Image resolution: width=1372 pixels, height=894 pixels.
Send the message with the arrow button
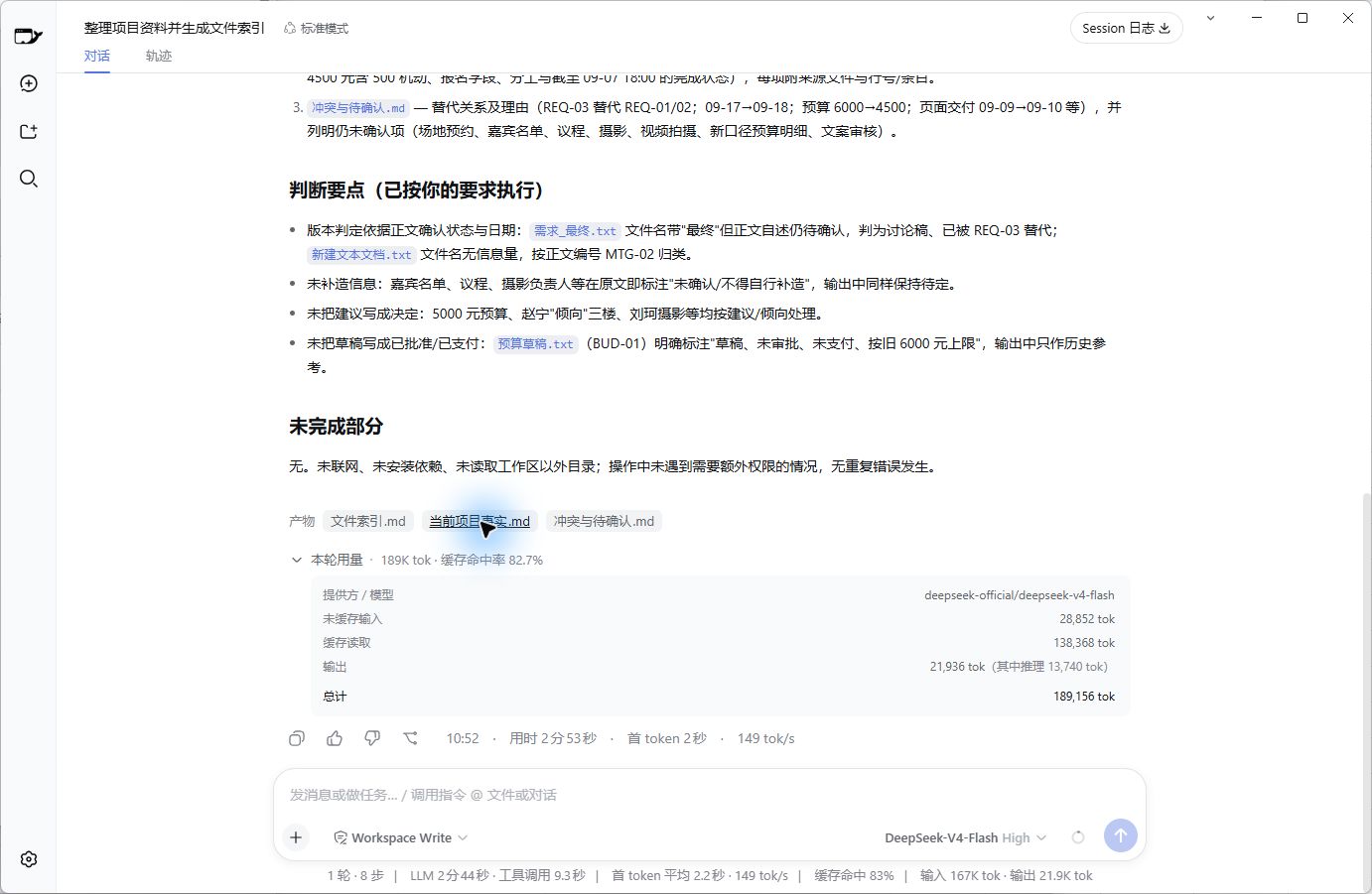(1121, 835)
